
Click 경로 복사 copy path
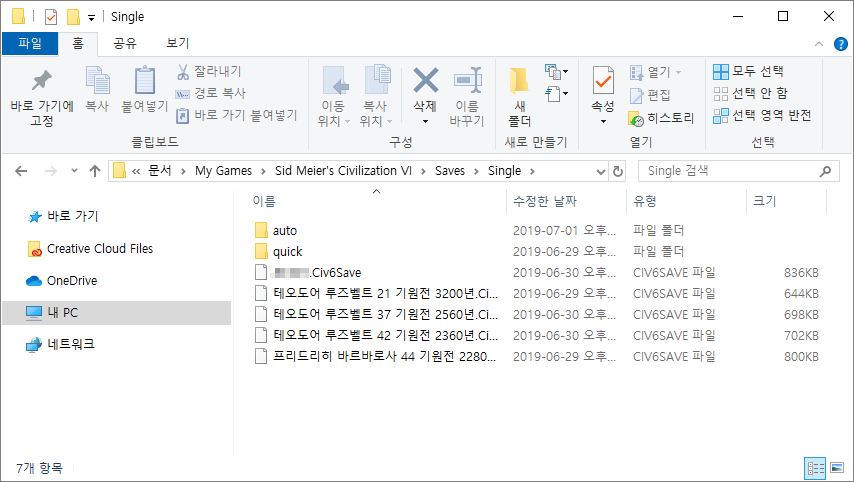tap(211, 93)
